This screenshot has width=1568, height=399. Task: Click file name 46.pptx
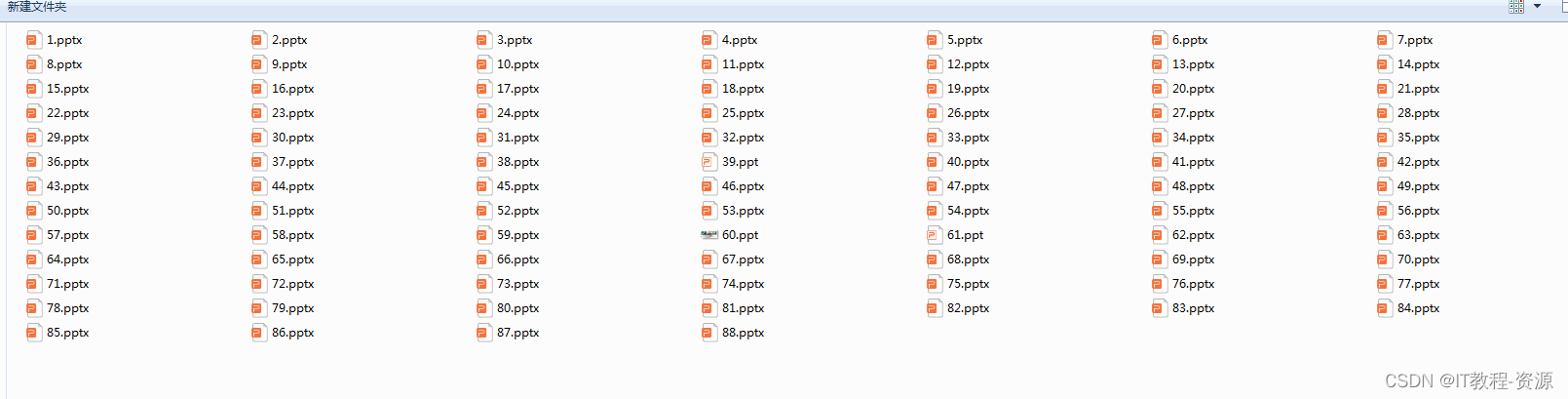pos(744,186)
